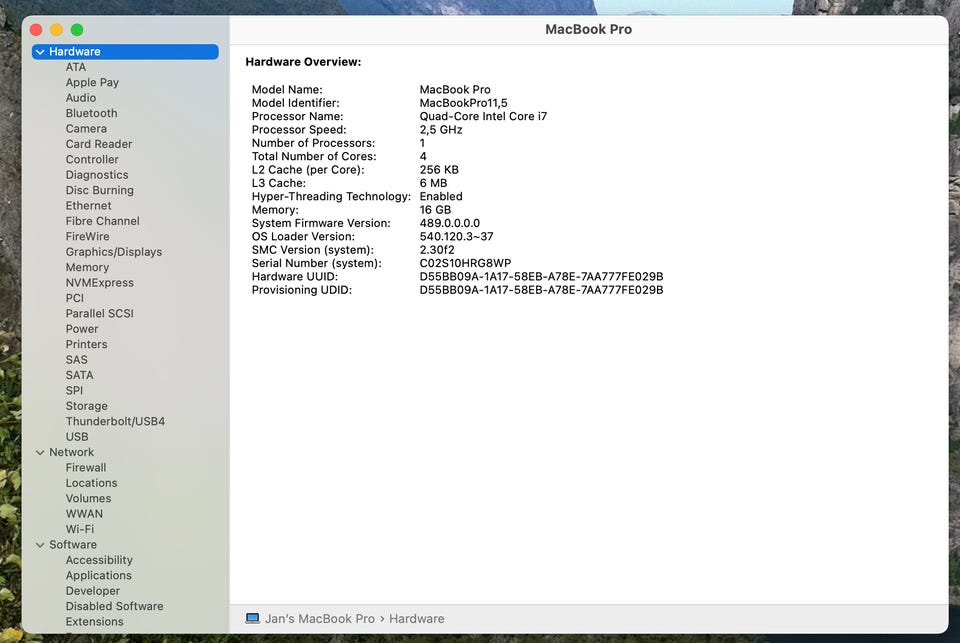Click Jan's MacBook Pro in the path bar
This screenshot has width=960, height=643.
[x=319, y=619]
